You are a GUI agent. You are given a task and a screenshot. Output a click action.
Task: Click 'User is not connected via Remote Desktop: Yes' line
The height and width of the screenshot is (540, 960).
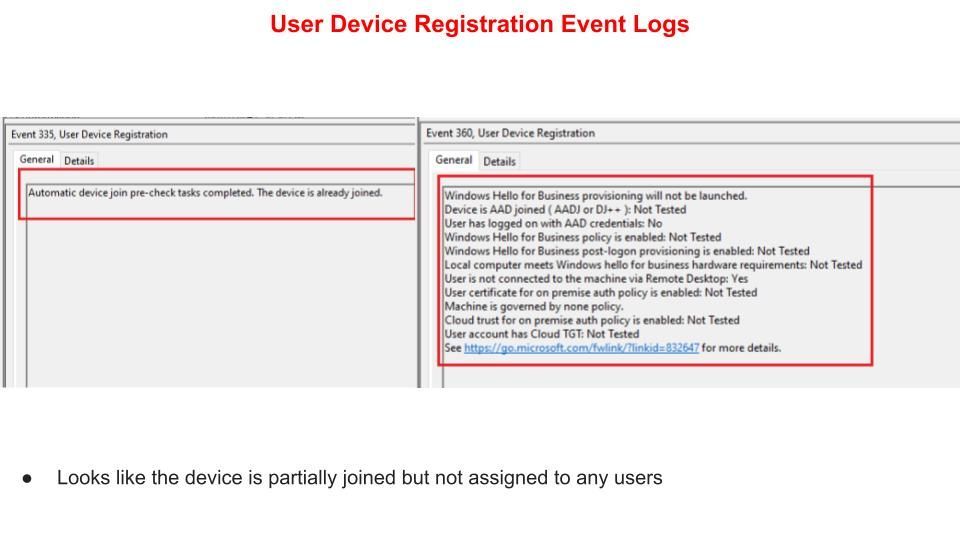596,279
